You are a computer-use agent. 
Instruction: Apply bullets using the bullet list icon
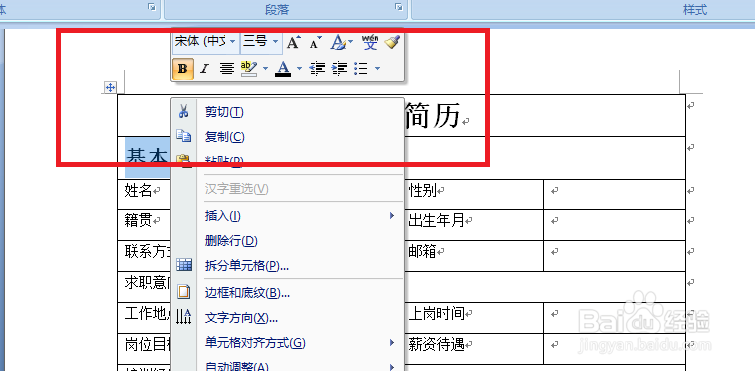point(361,69)
